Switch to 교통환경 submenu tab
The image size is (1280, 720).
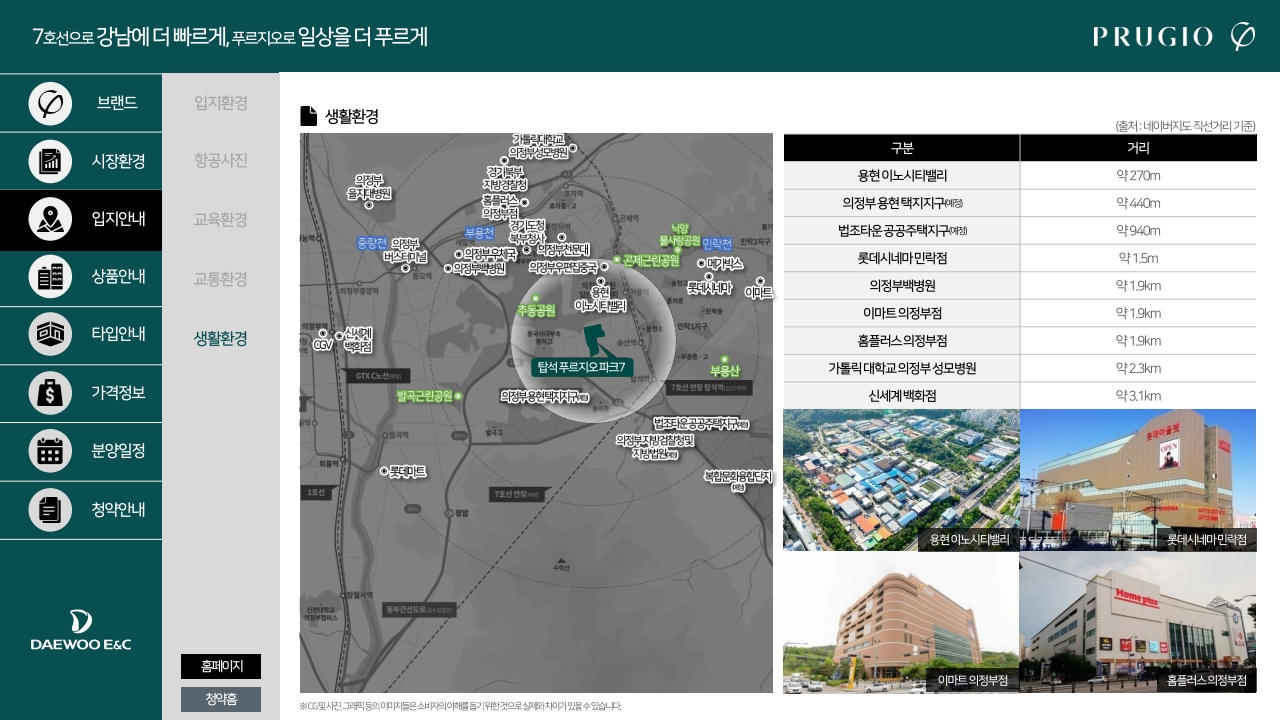(221, 279)
